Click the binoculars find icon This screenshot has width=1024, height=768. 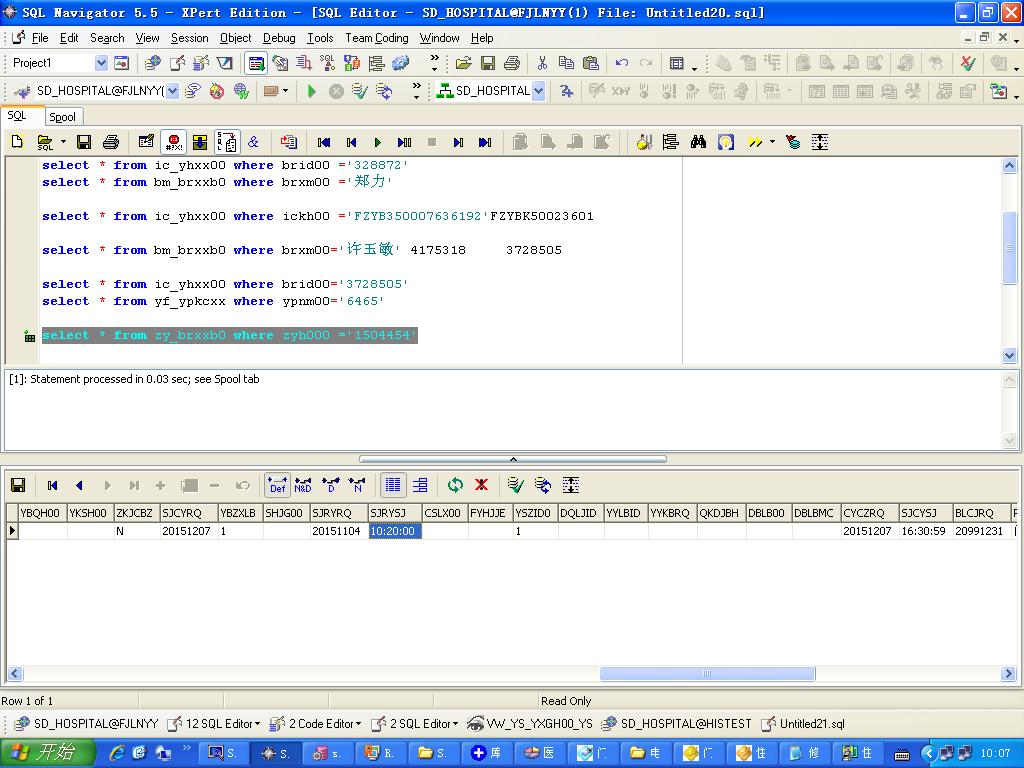pos(698,142)
